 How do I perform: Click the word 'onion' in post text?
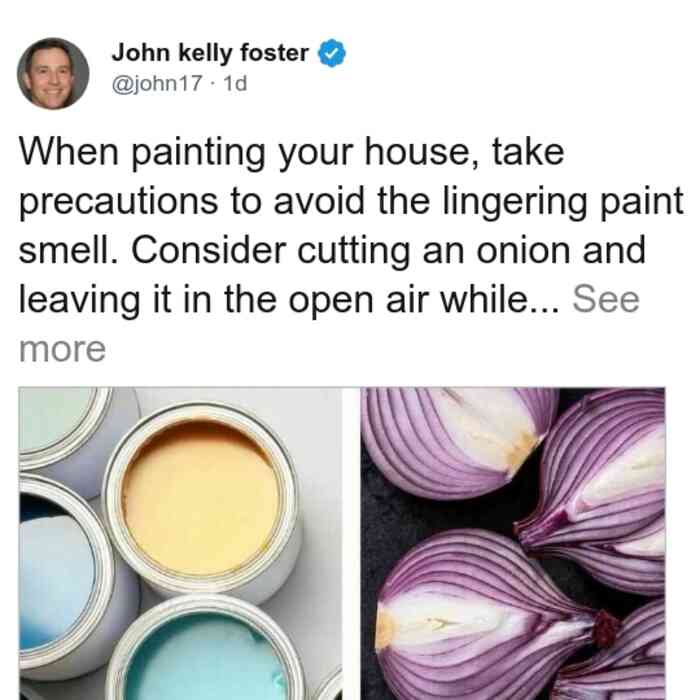524,250
